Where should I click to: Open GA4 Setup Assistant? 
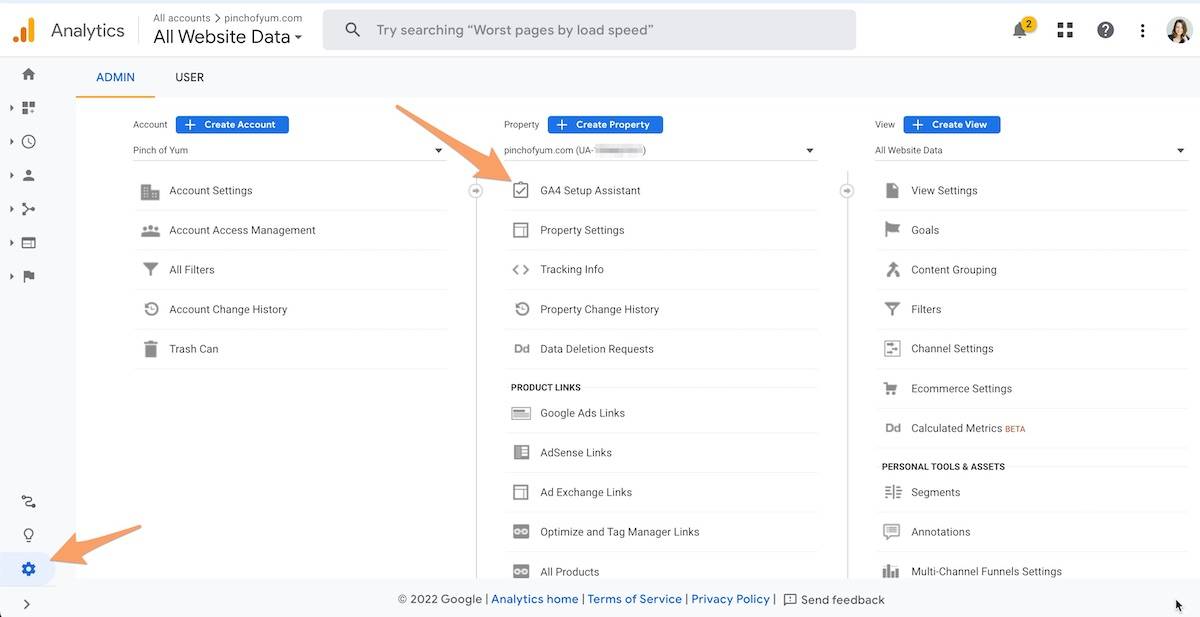click(x=589, y=190)
